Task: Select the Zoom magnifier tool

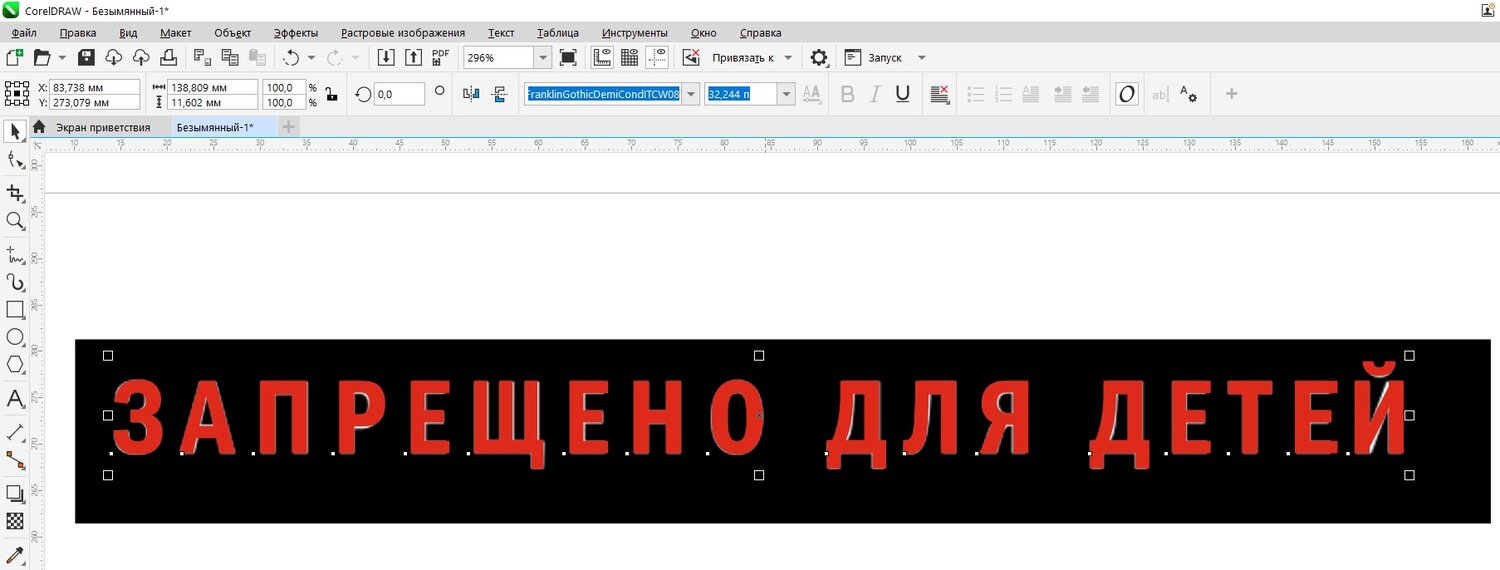Action: tap(15, 220)
